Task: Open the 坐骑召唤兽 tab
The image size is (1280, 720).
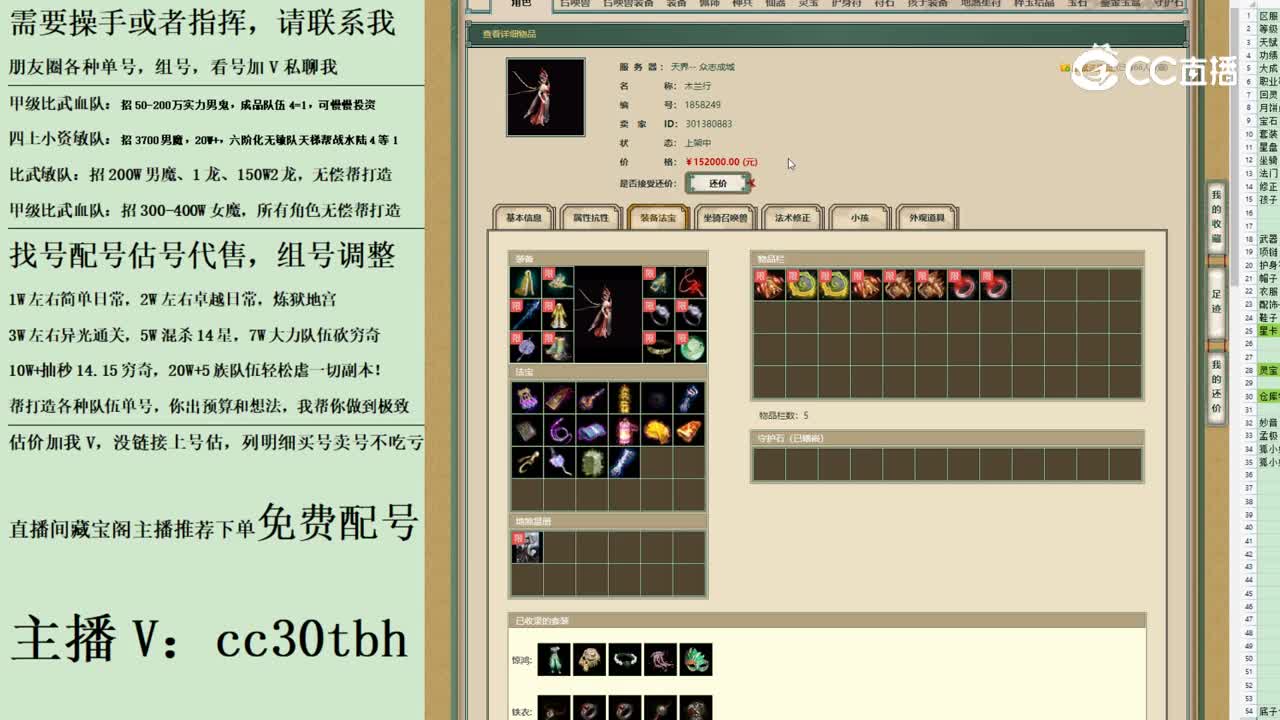Action: click(x=723, y=218)
